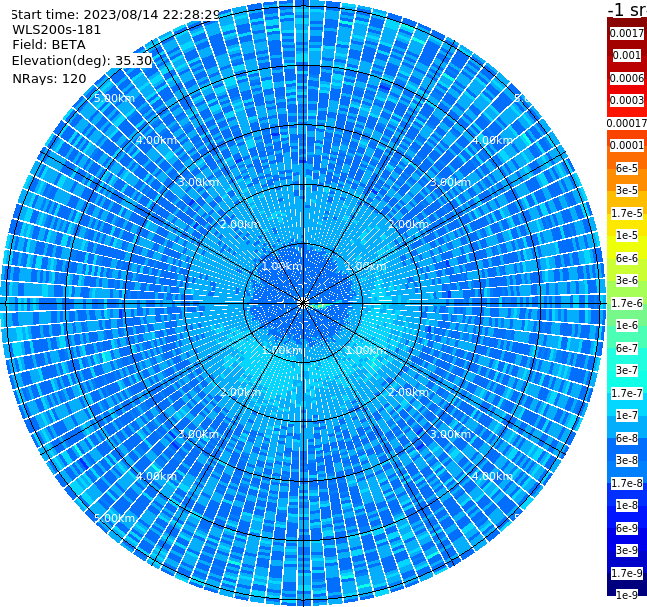Click the 0.0003 red colorbar label
647x607 pixels.
pos(627,100)
